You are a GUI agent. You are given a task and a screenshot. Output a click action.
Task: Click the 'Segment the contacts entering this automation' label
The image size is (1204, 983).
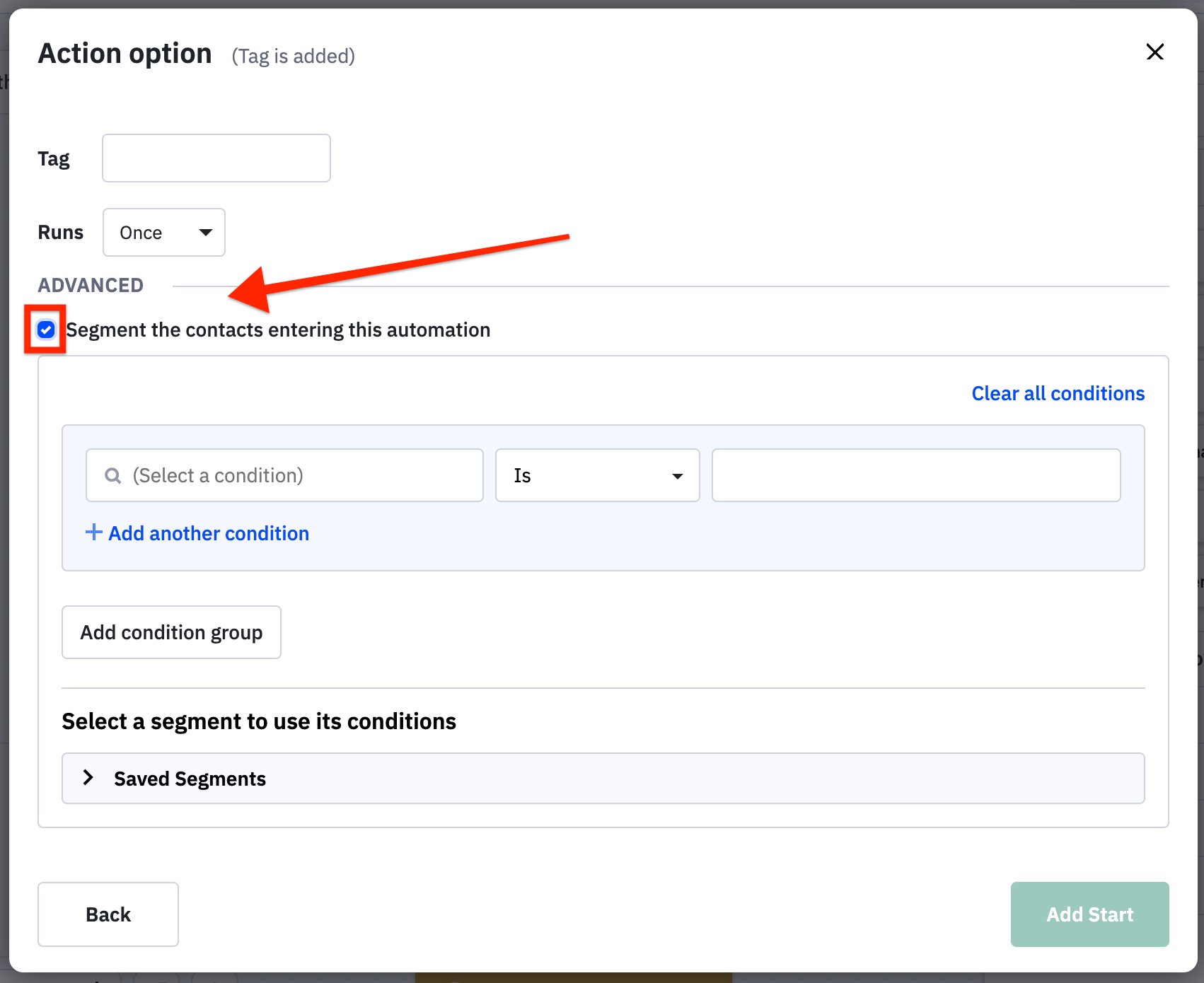278,330
